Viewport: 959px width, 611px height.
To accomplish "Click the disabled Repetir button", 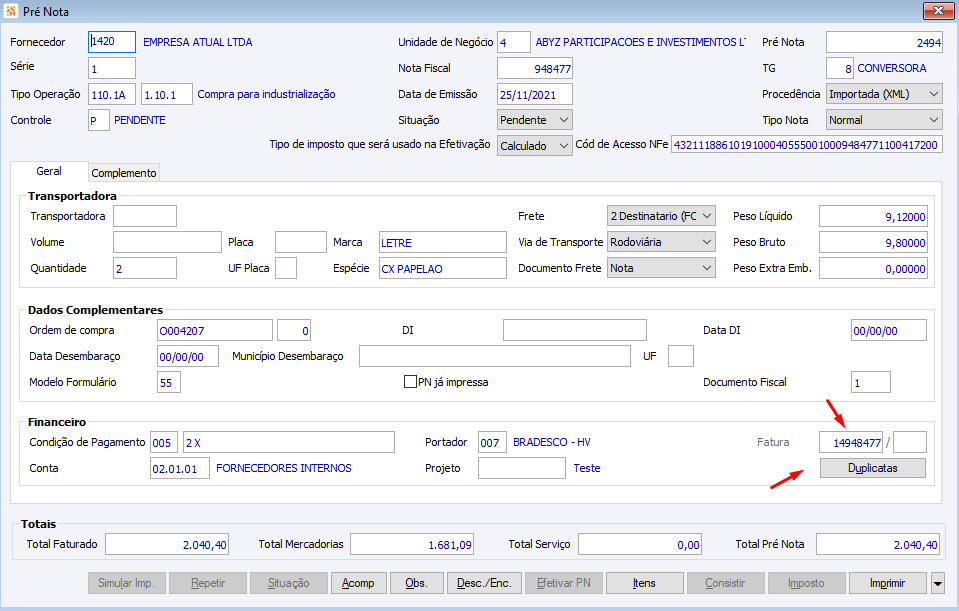I will click(x=208, y=583).
